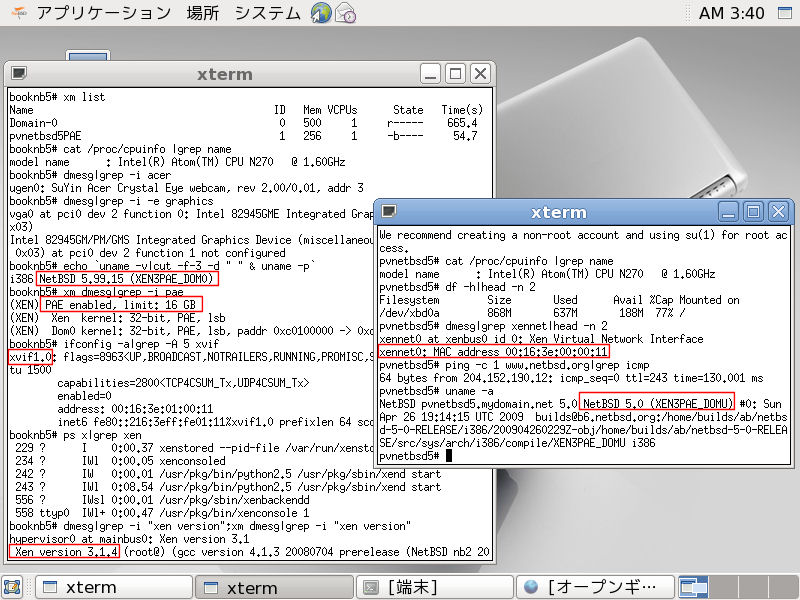
Task: Select the xterm taskbar button next to [端末]
Action: click(x=274, y=587)
